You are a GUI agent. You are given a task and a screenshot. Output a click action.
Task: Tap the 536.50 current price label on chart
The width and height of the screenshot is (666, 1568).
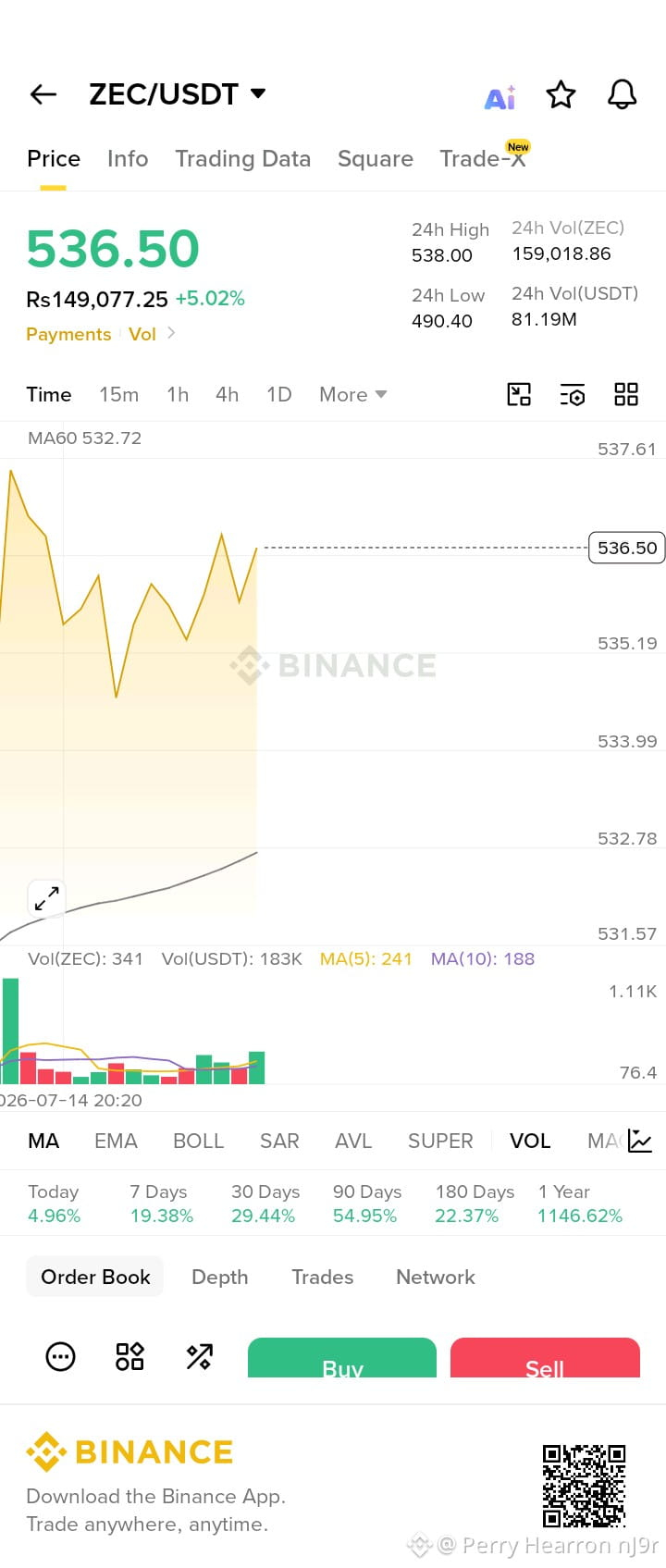[627, 548]
